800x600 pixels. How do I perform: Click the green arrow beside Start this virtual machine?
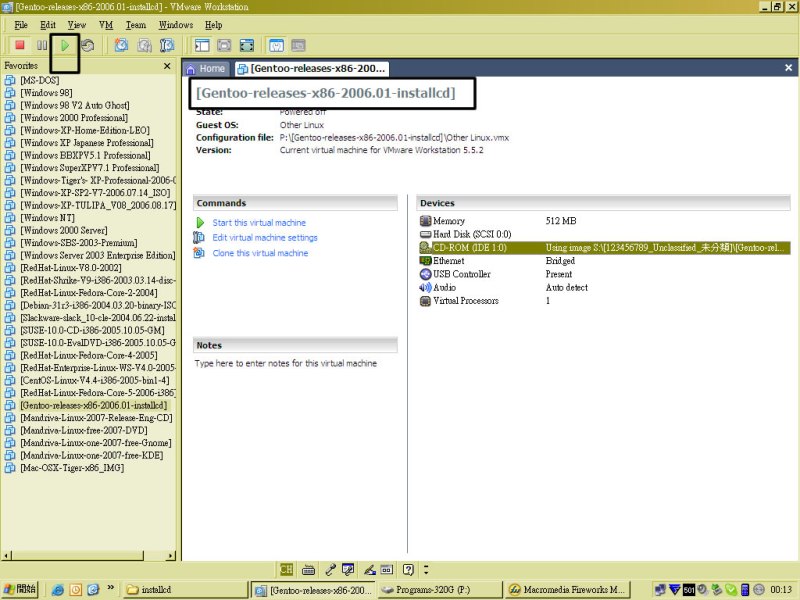[200, 222]
